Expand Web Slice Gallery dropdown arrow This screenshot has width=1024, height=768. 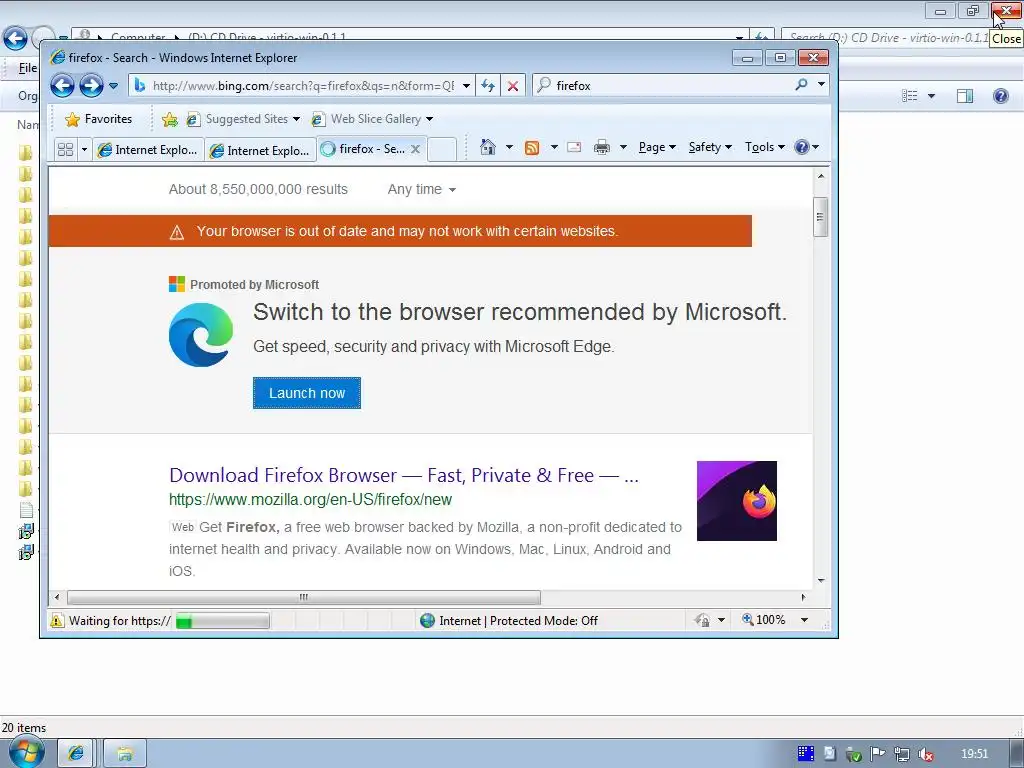coord(429,119)
